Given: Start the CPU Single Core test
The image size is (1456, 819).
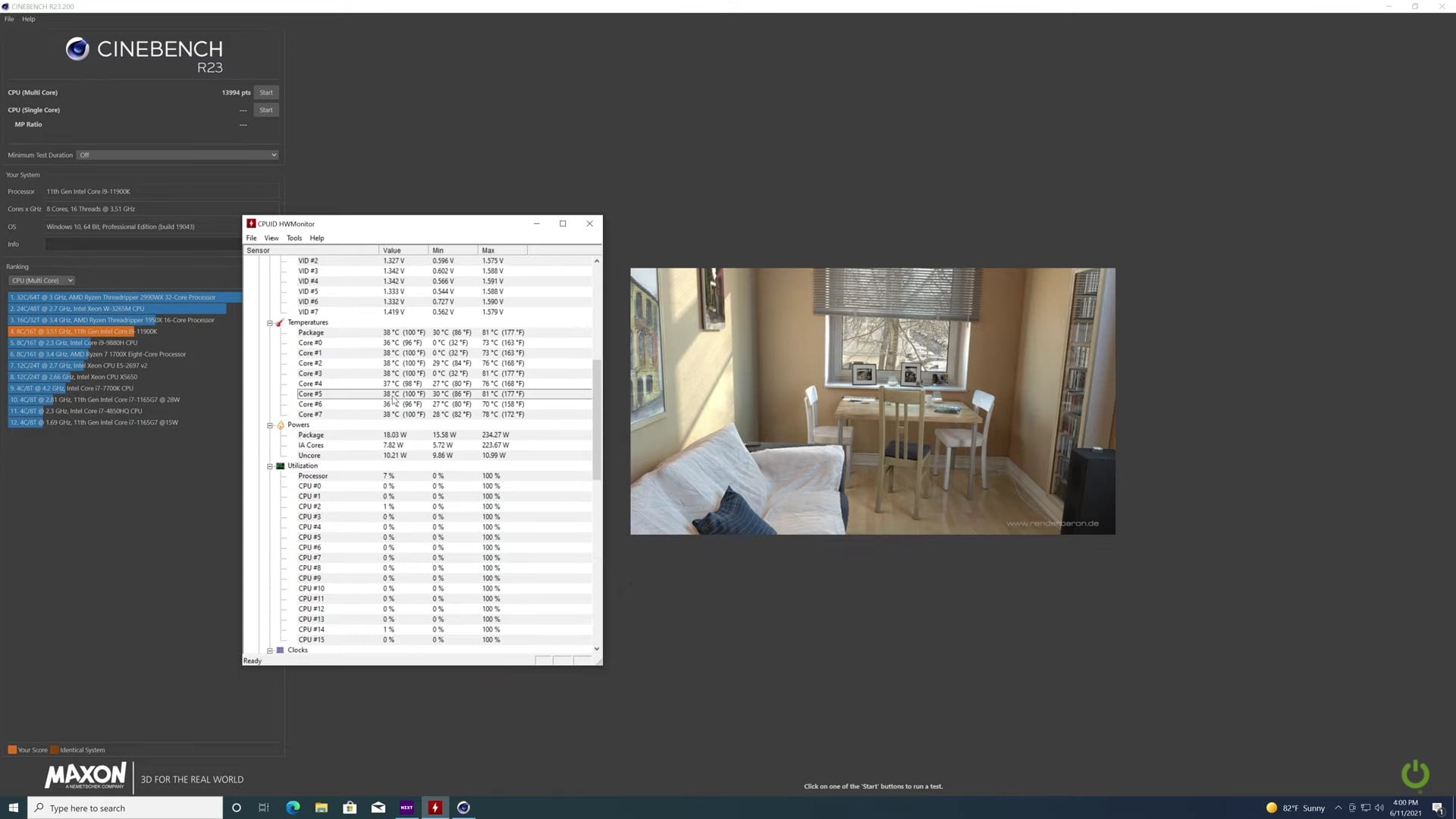Looking at the screenshot, I should point(266,110).
